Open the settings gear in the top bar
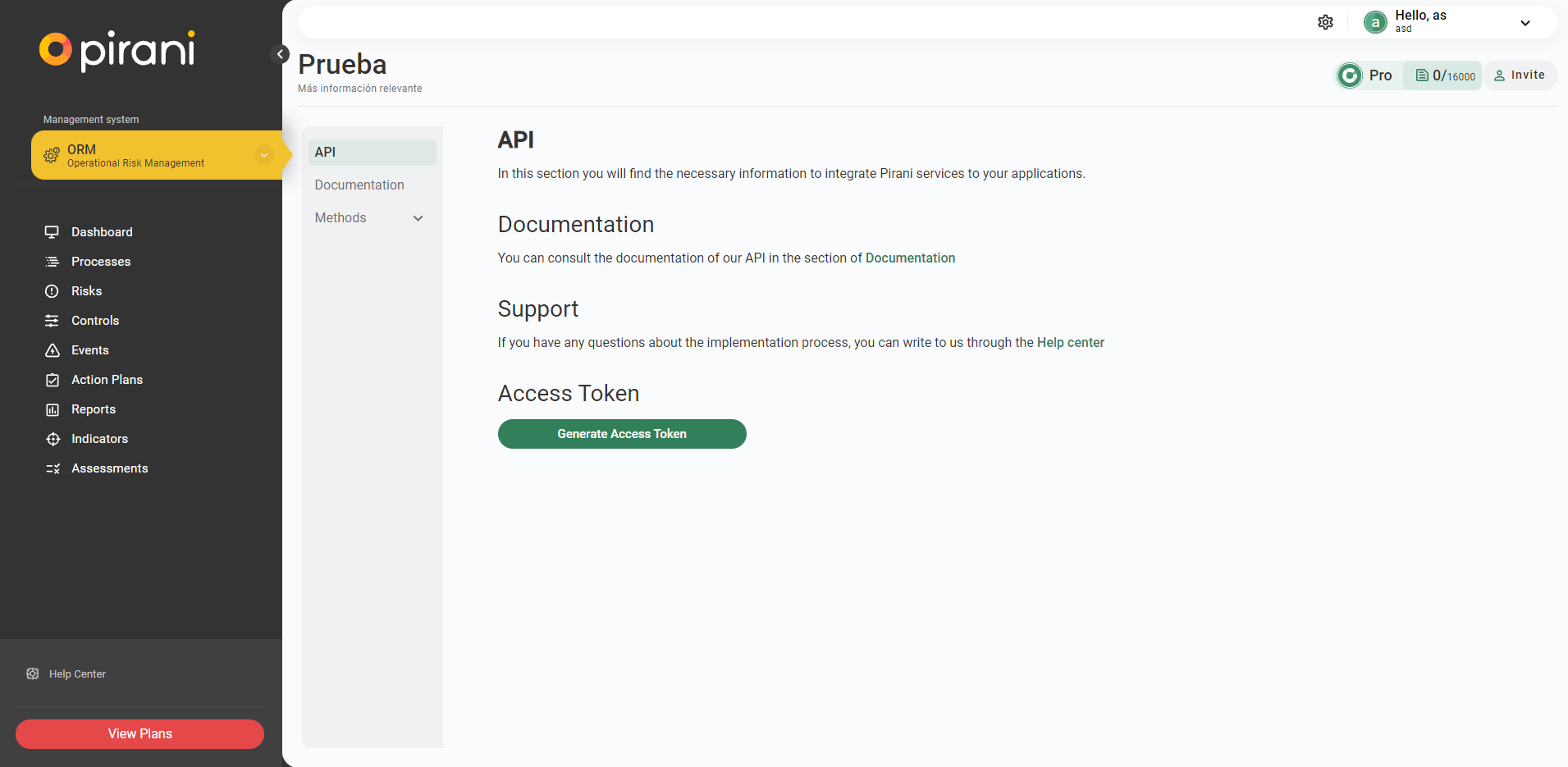This screenshot has height=767, width=1568. tap(1326, 22)
